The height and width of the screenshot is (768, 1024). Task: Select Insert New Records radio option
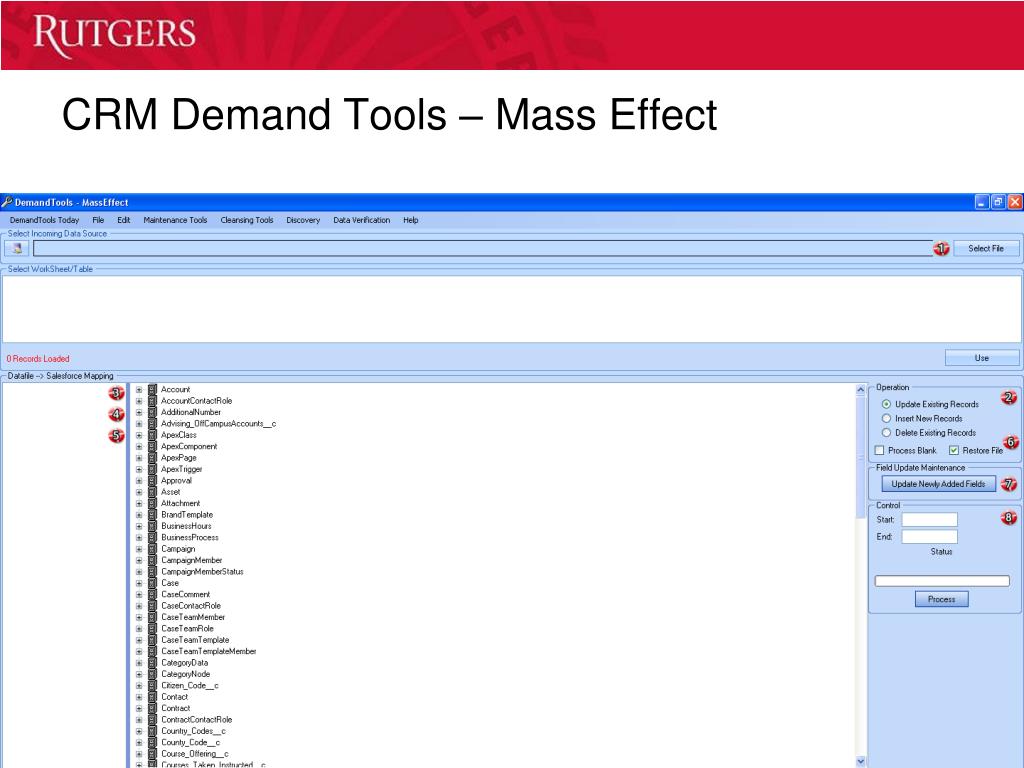886,419
